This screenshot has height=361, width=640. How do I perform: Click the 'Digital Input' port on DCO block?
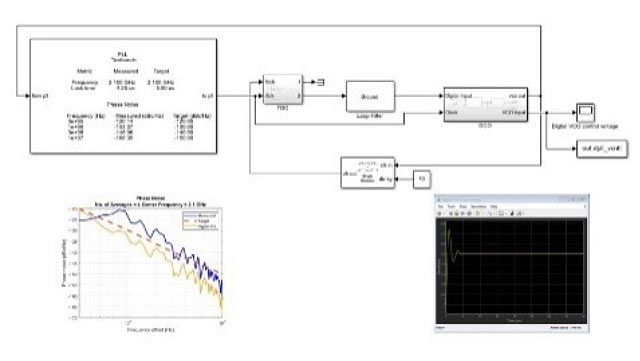(460, 96)
